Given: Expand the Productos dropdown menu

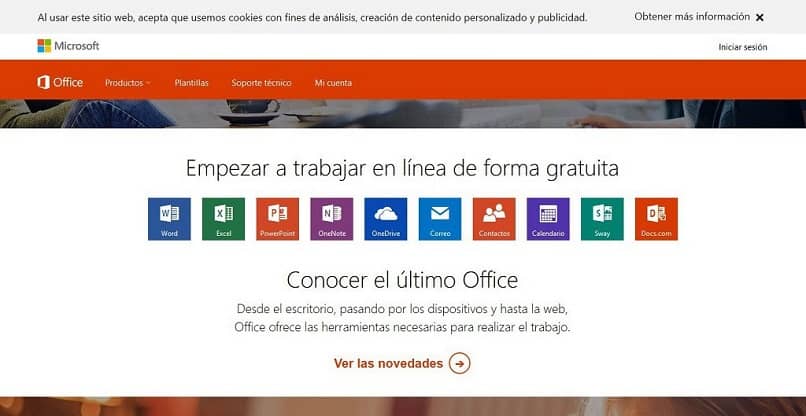Looking at the screenshot, I should click(x=127, y=83).
